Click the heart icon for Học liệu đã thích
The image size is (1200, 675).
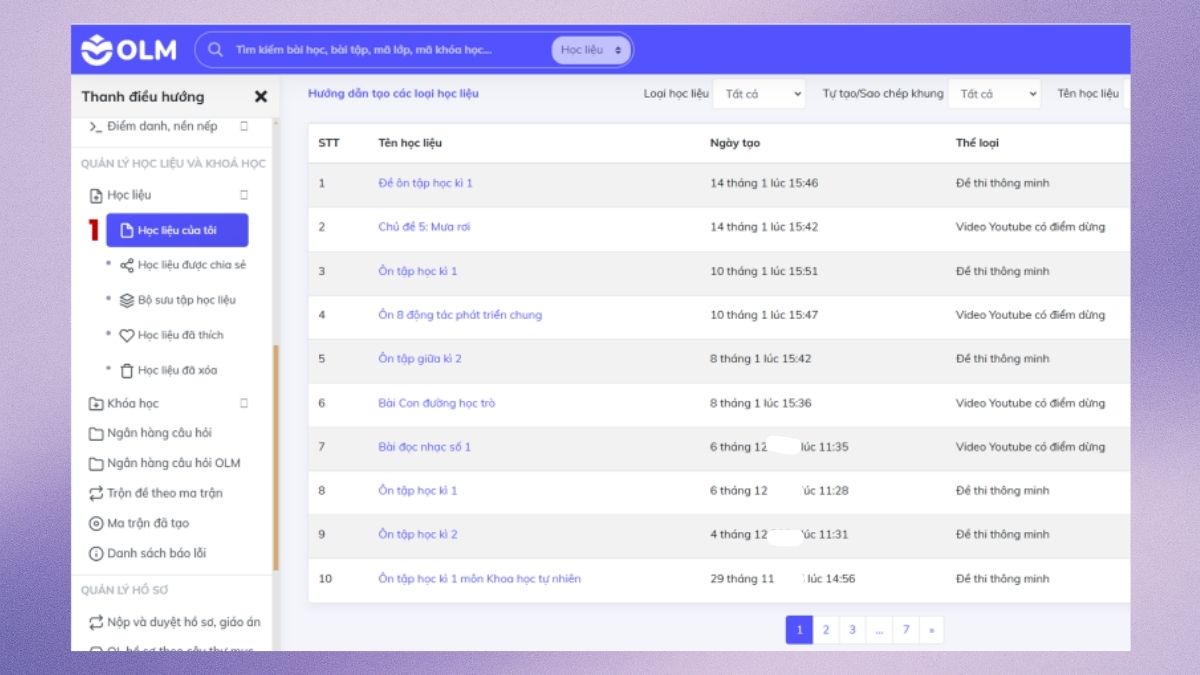tap(127, 335)
